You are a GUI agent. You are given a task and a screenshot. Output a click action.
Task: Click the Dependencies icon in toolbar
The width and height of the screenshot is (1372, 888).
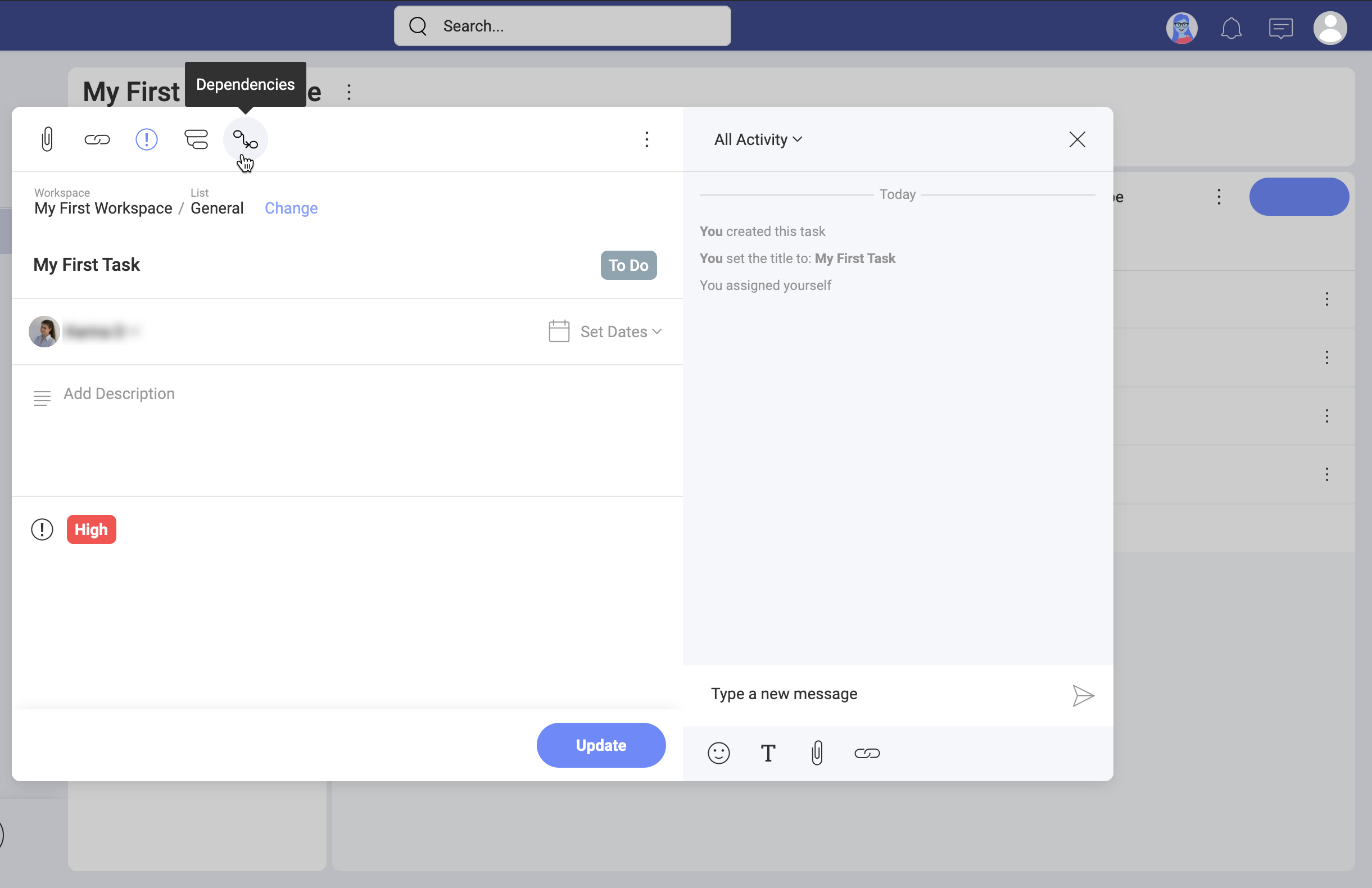tap(246, 139)
